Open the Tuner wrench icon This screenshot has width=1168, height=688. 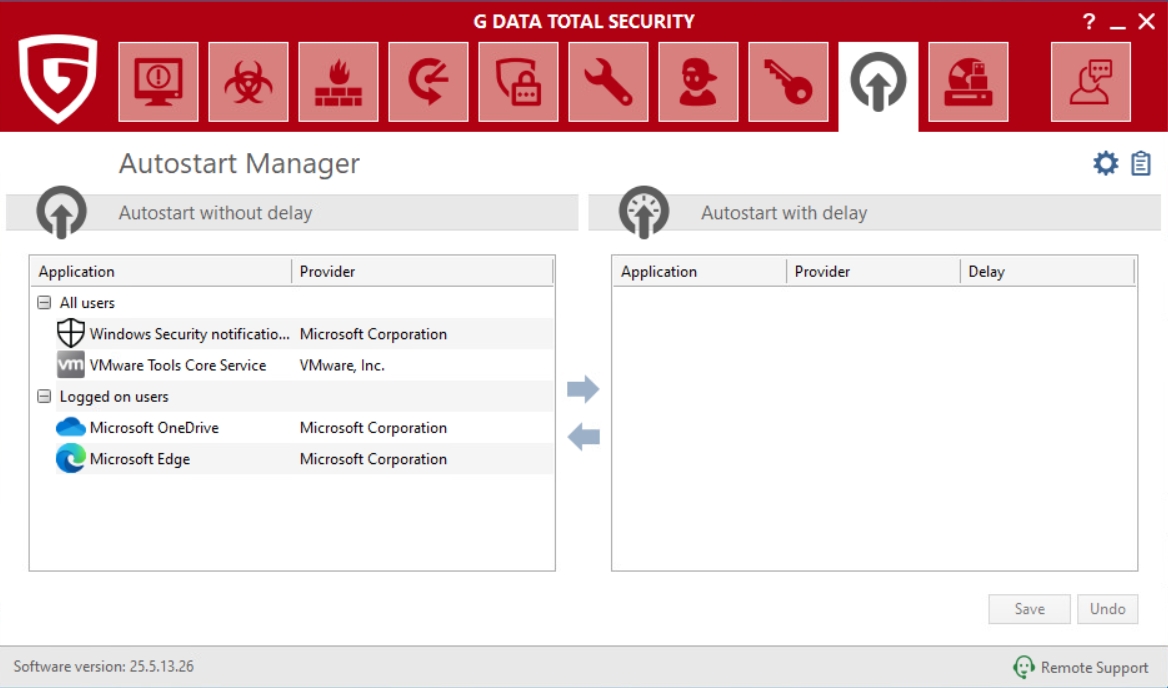(x=608, y=82)
